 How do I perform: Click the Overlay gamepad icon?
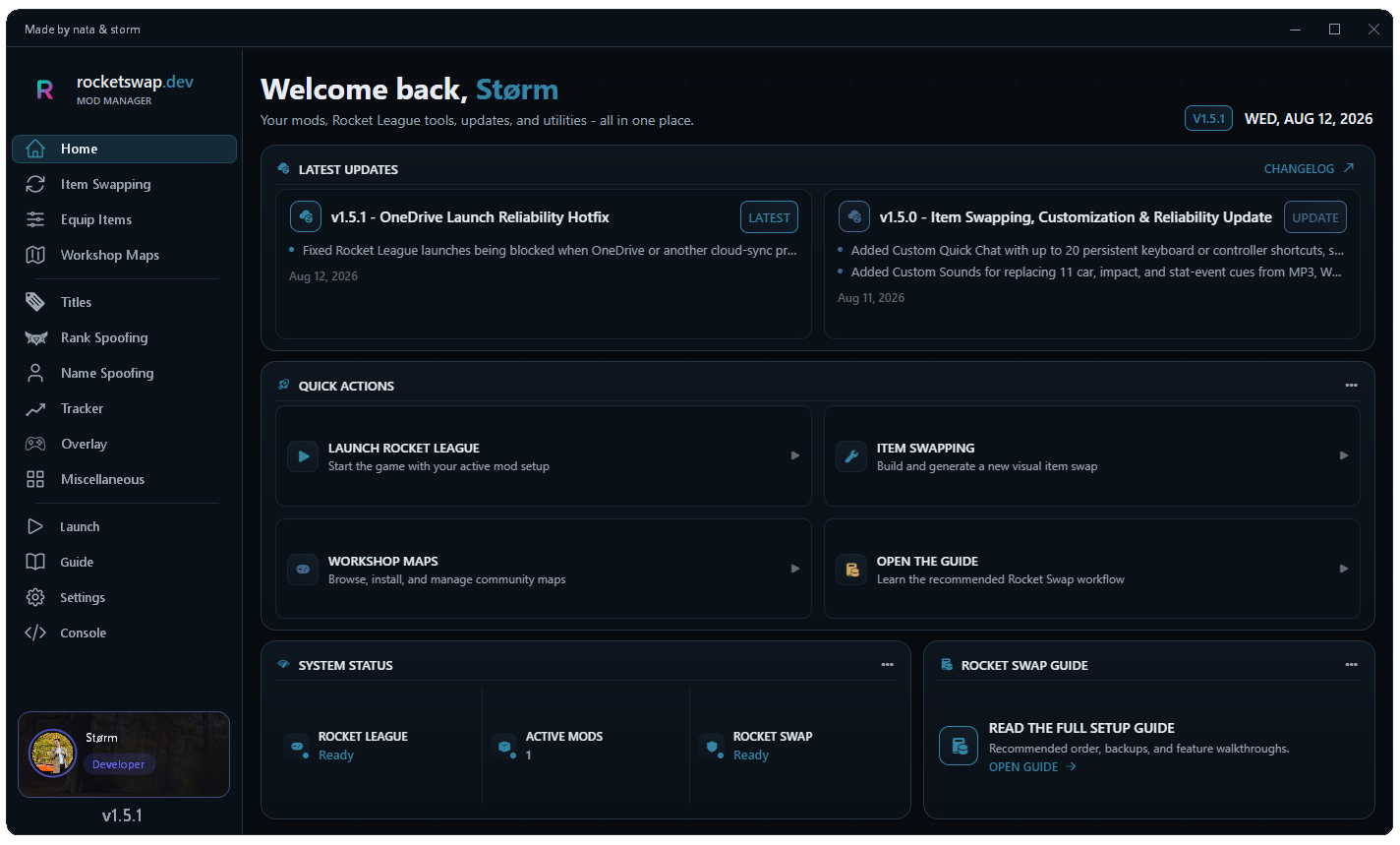35,444
